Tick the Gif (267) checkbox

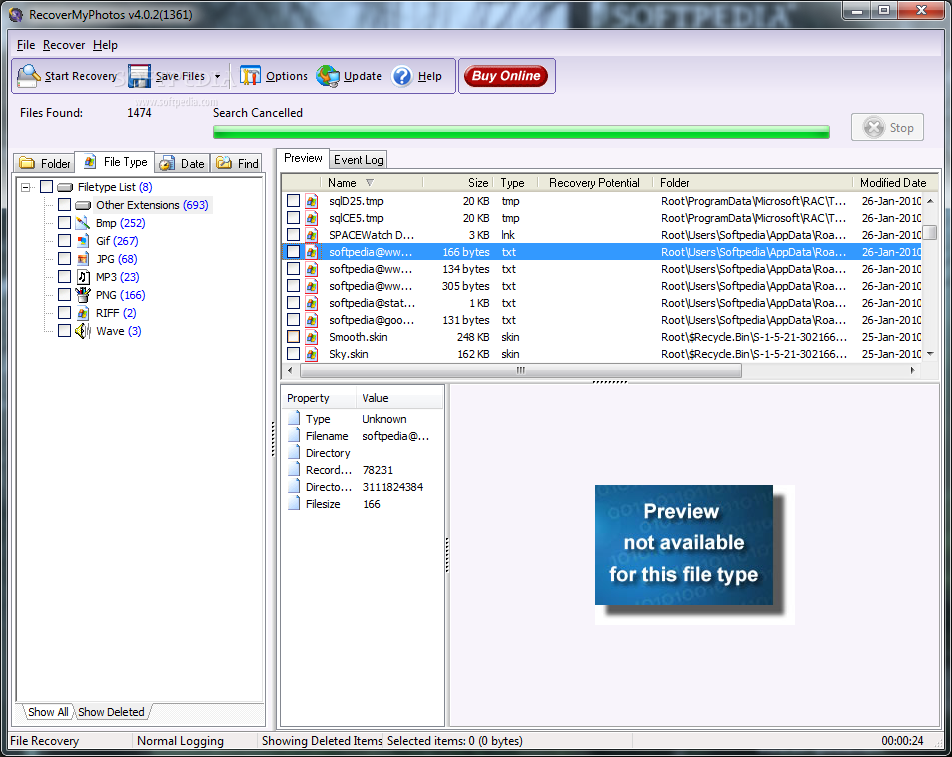(64, 240)
